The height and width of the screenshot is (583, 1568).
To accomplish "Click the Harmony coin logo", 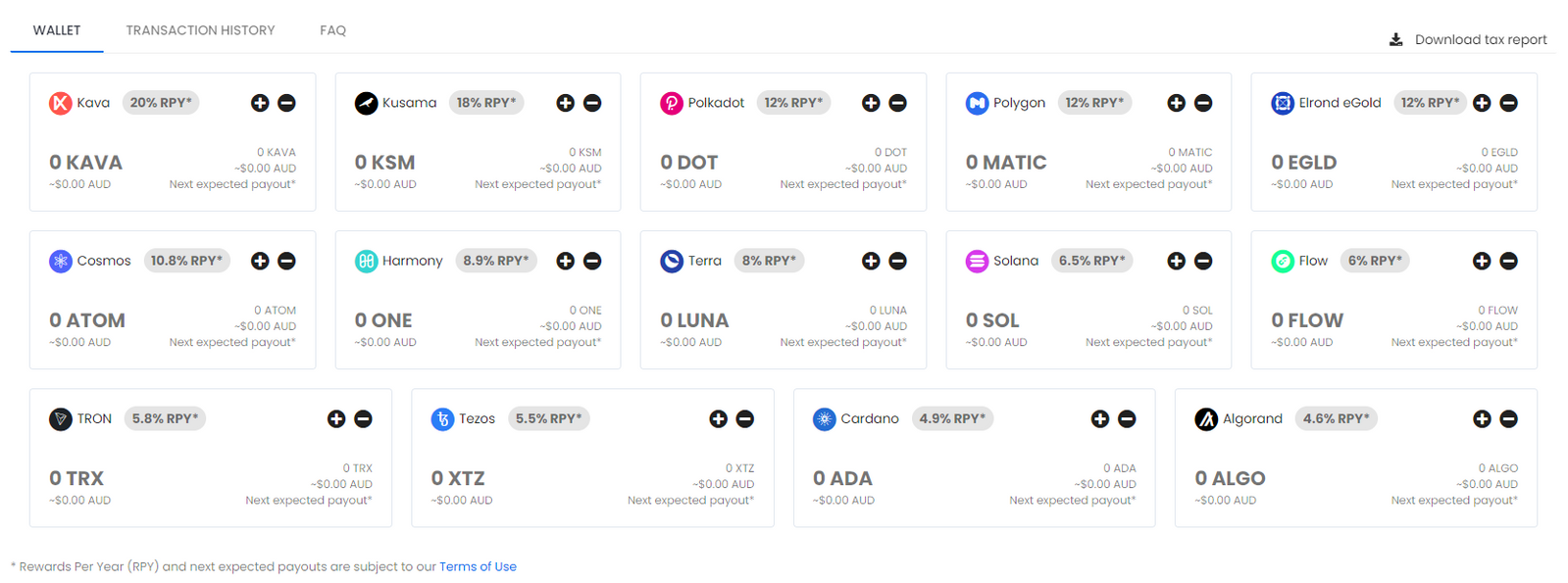I will point(366,261).
